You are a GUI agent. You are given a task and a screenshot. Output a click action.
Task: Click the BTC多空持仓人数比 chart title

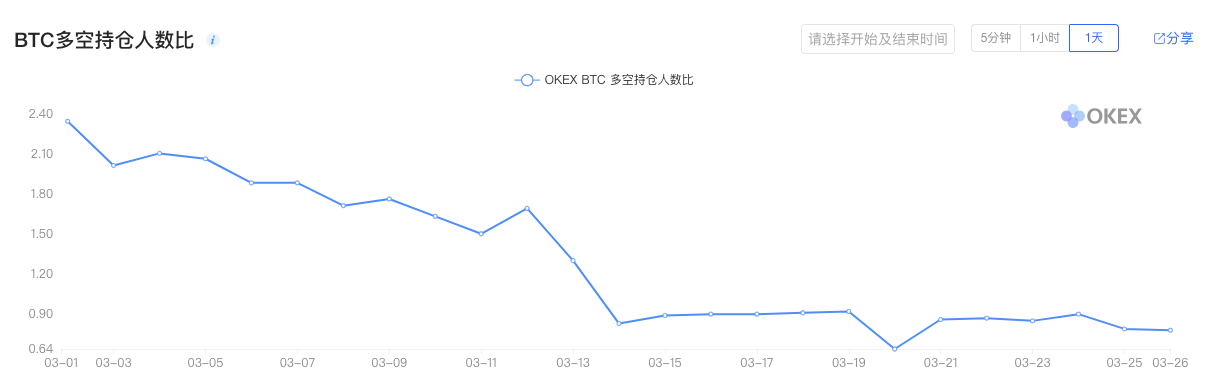click(x=103, y=40)
